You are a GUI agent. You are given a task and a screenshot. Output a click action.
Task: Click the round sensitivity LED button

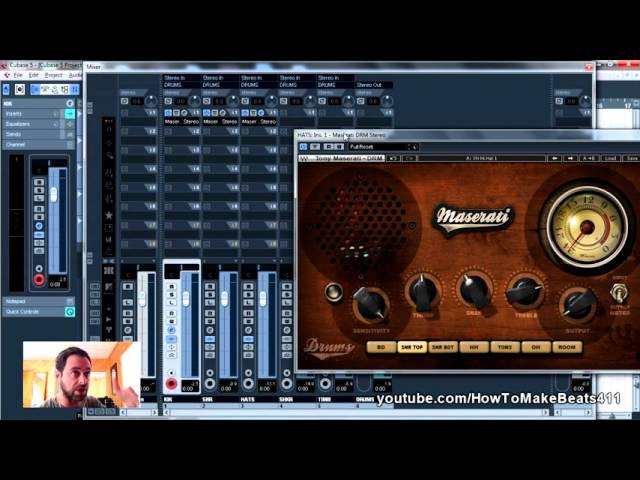click(334, 292)
